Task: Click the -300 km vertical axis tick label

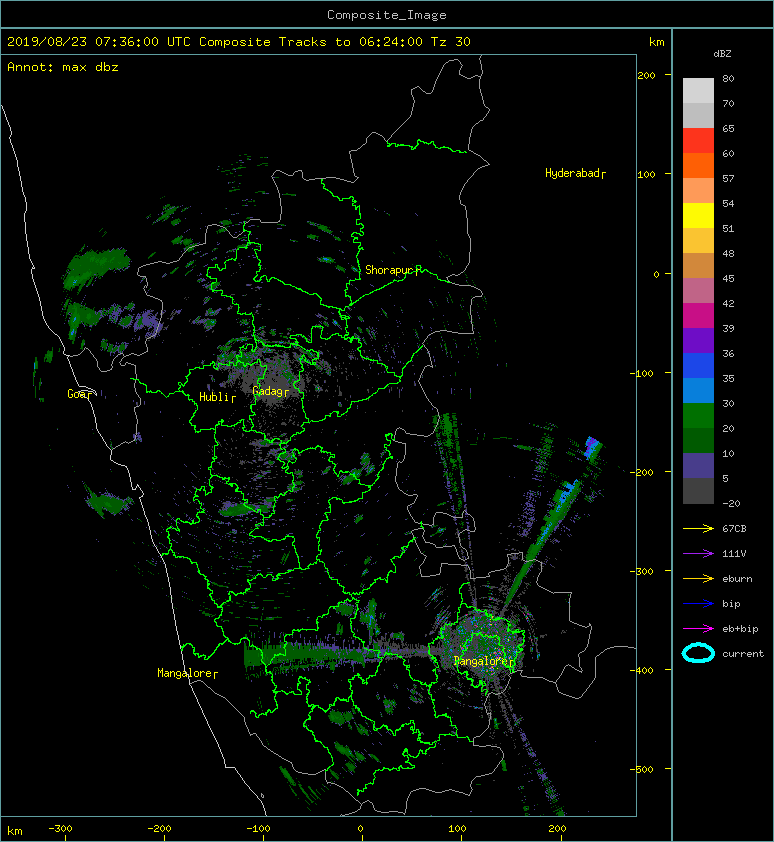Action: coord(642,571)
